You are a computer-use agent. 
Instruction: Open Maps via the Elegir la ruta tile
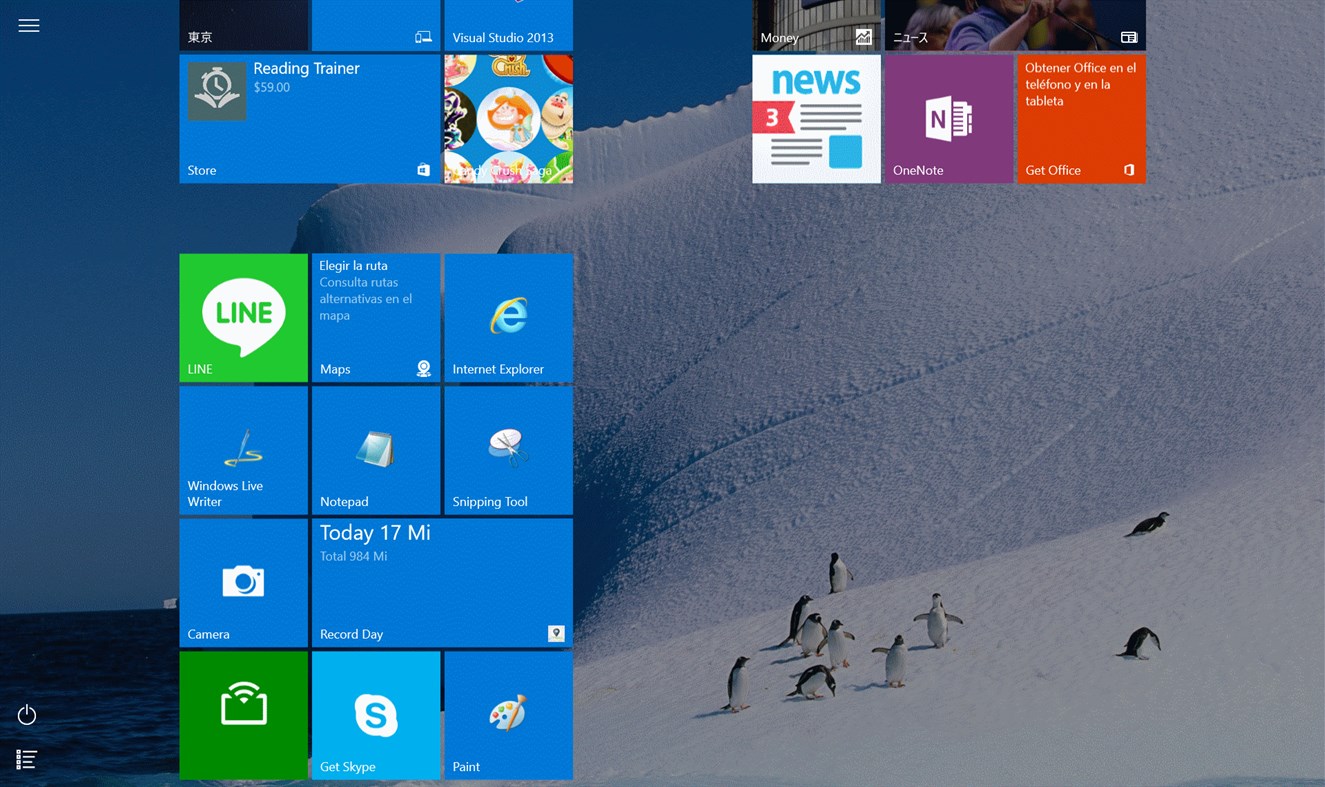point(376,317)
